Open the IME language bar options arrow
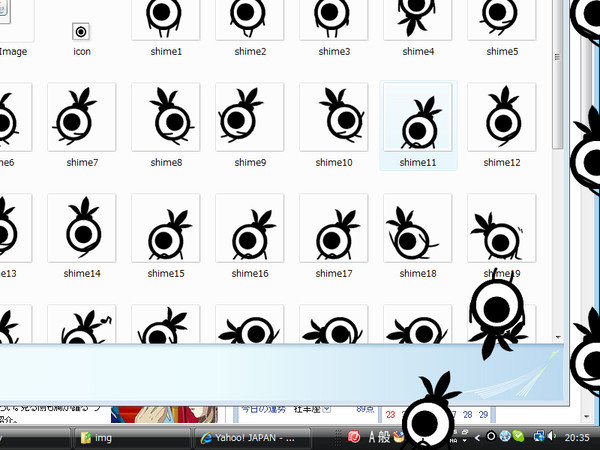600x450 pixels. pos(465,440)
